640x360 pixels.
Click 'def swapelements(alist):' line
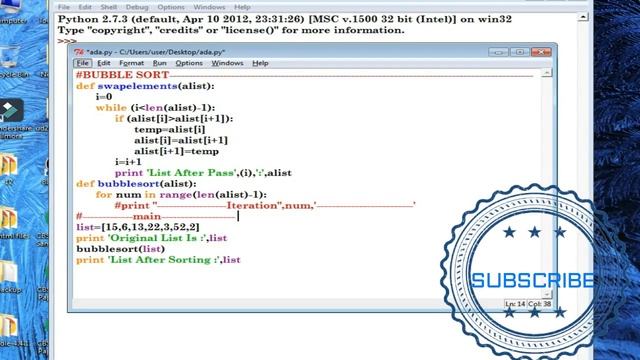tap(145, 86)
